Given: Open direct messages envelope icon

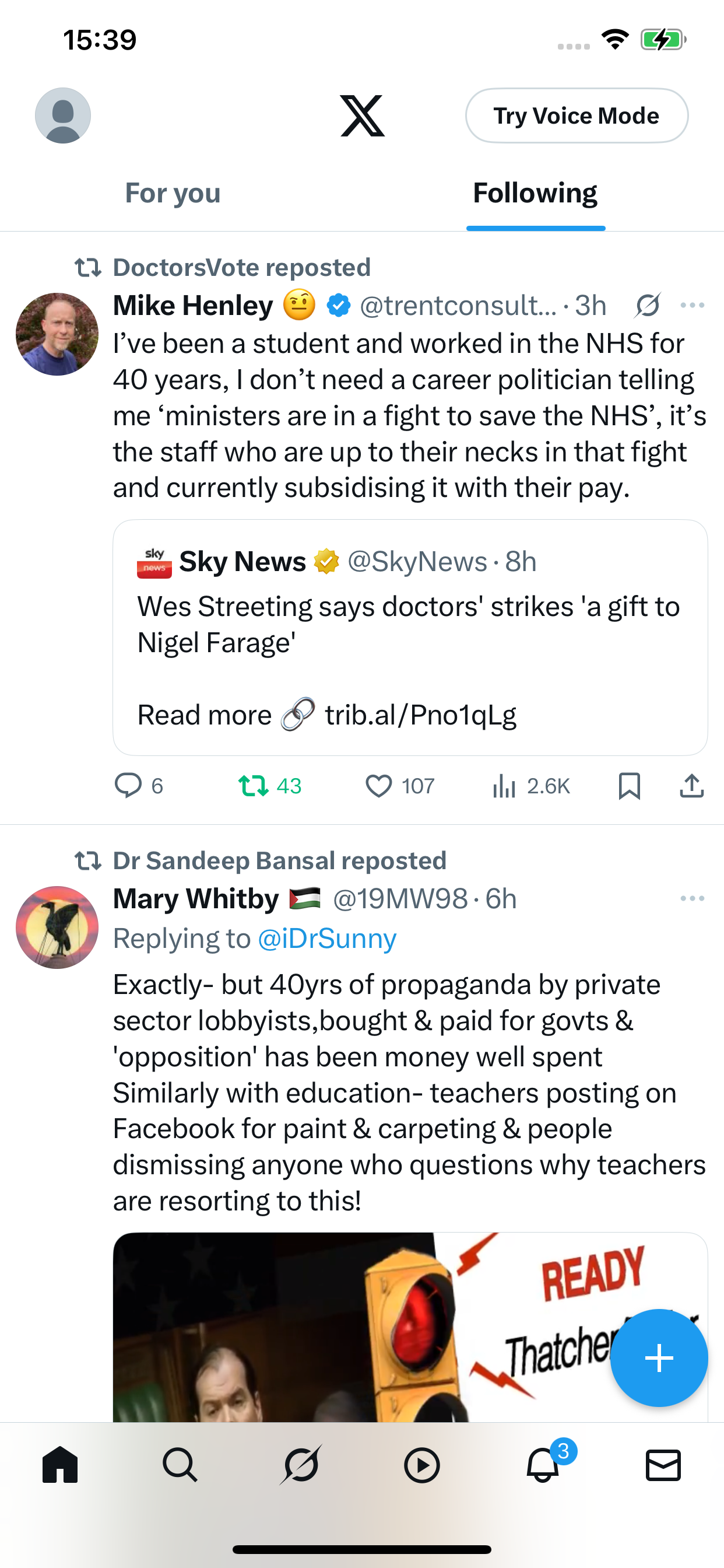Looking at the screenshot, I should coord(663,1465).
